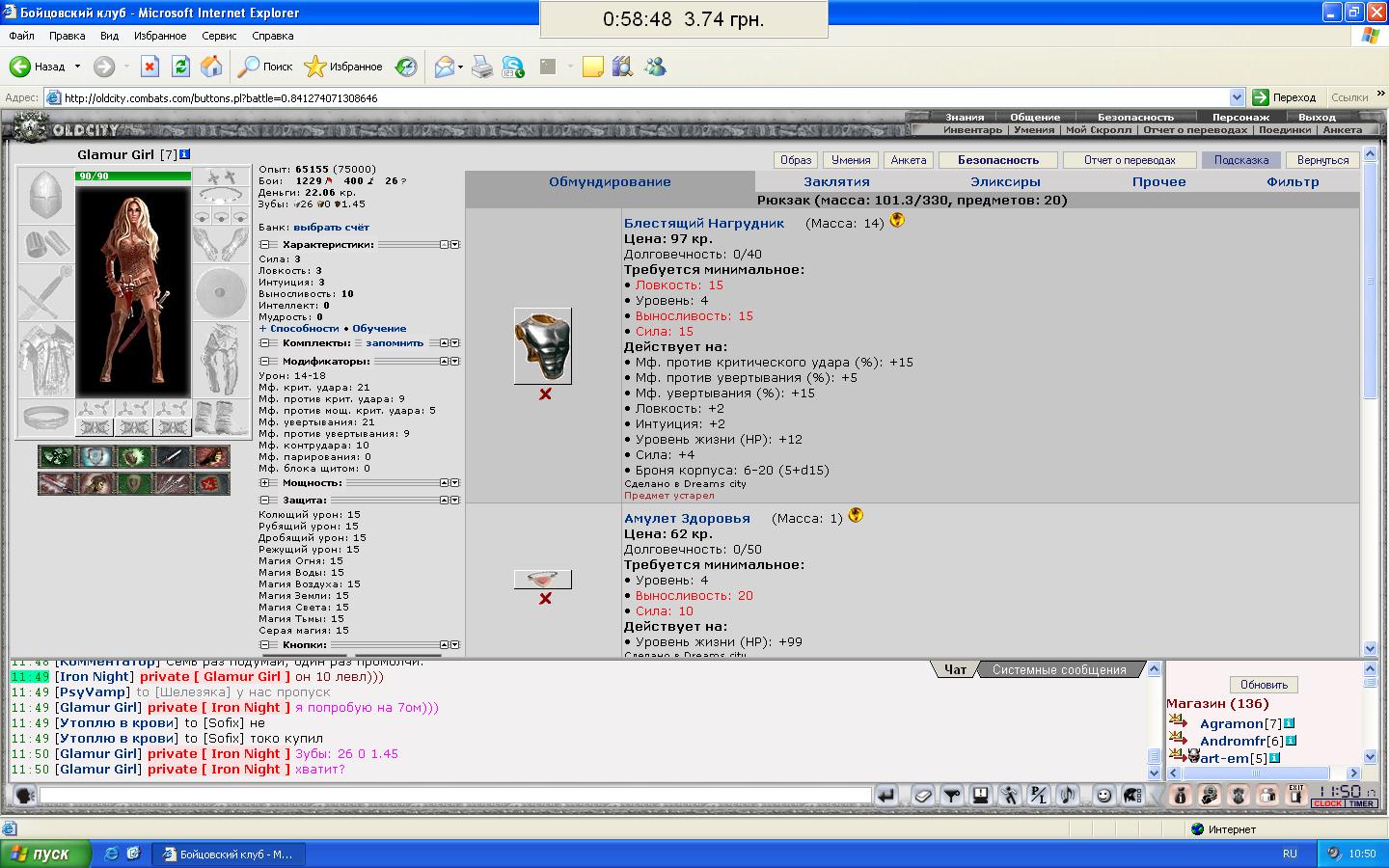Image resolution: width=1389 pixels, height=868 pixels.
Task: Click the empty shield slot
Action: coord(221,291)
